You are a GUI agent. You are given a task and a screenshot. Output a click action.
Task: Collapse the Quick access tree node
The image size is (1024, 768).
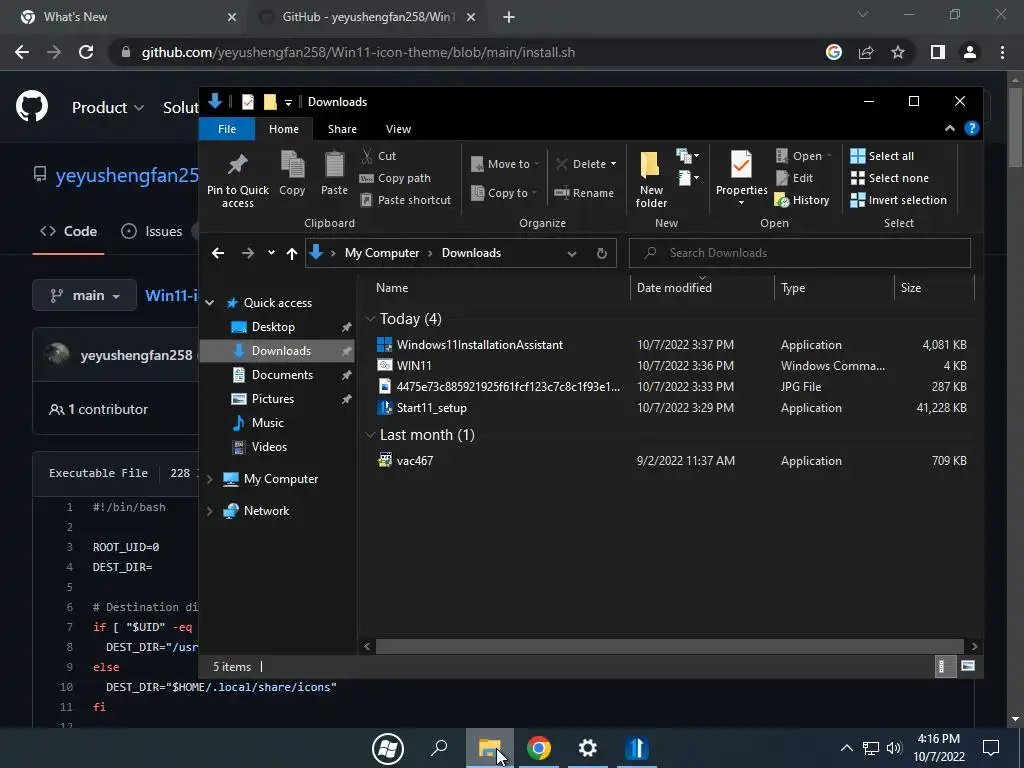pos(210,303)
